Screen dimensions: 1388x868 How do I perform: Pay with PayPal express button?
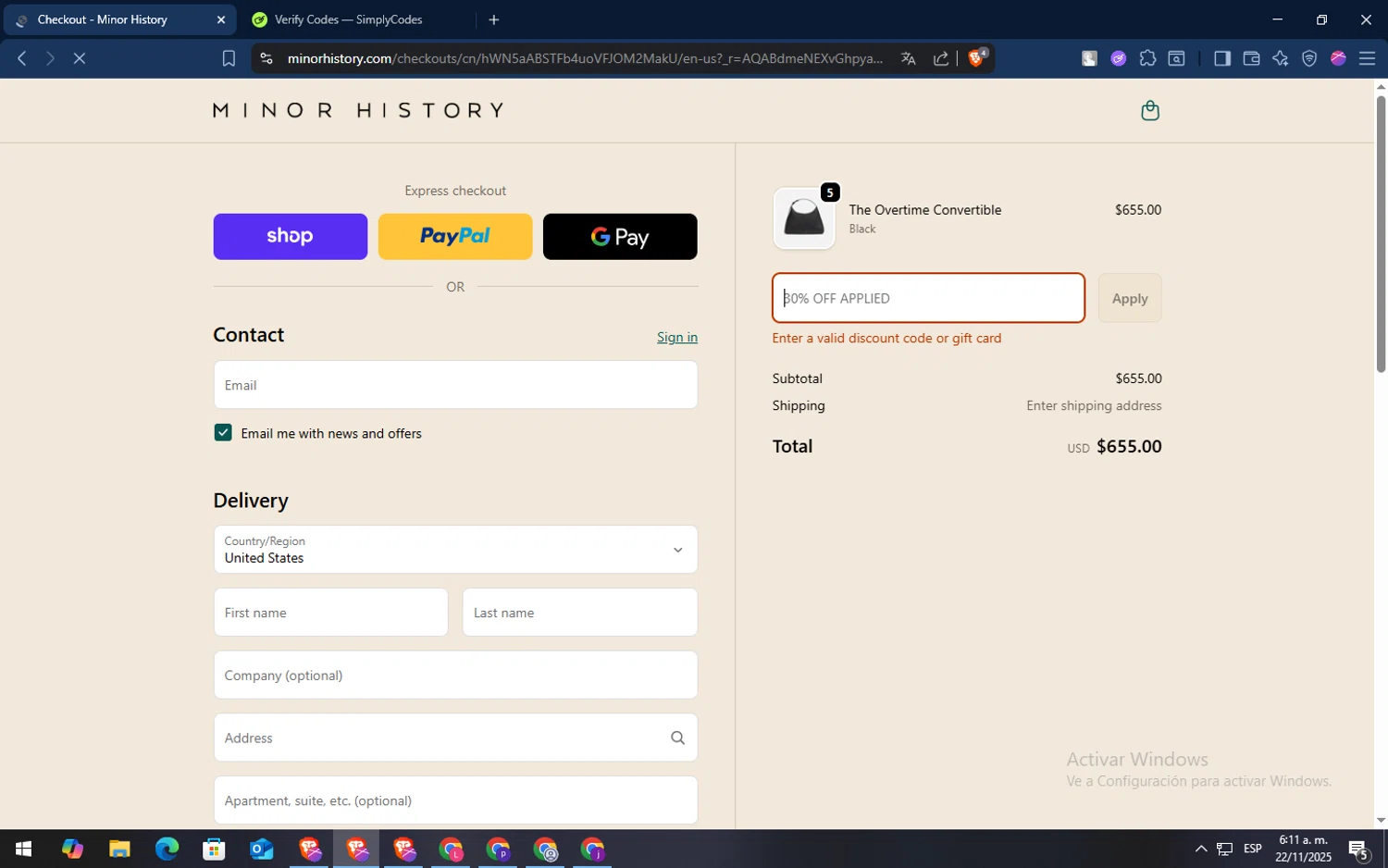(x=455, y=236)
